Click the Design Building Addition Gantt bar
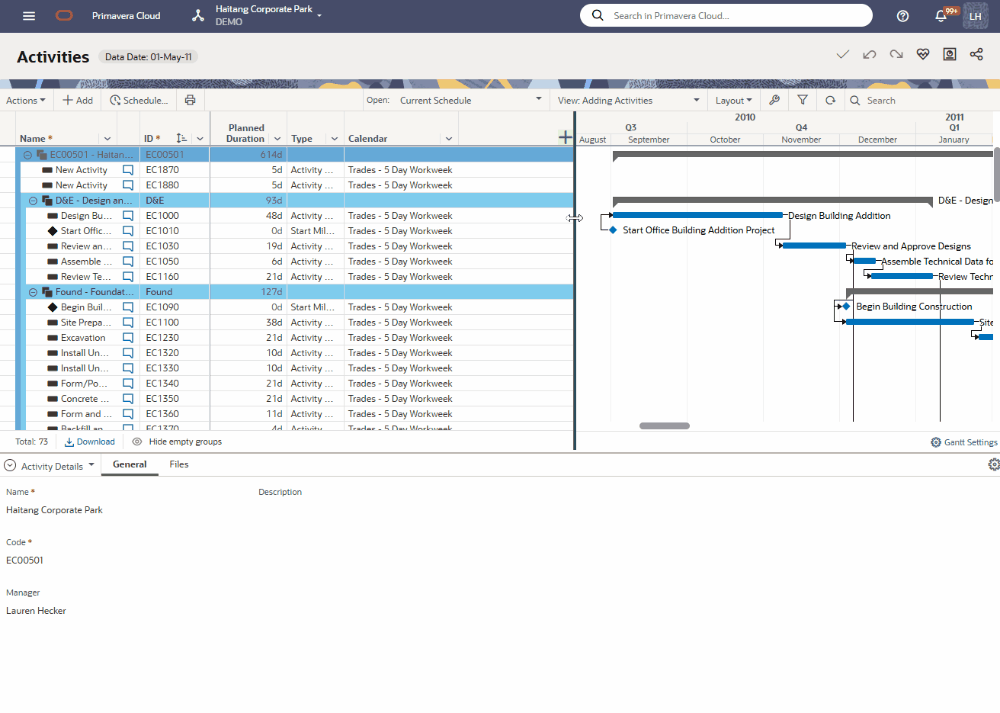The height and width of the screenshot is (713, 1000). 698,215
